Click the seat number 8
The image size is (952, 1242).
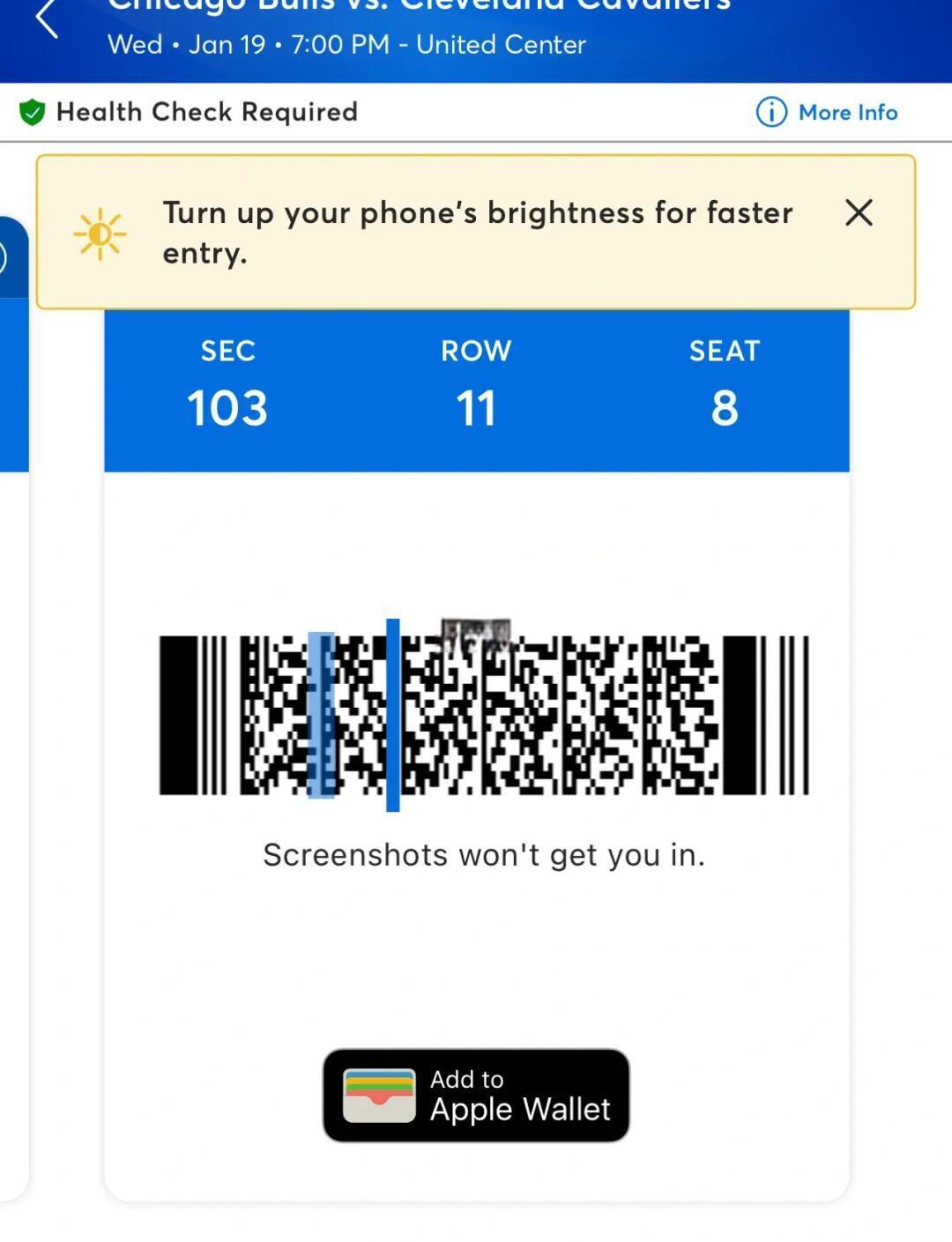tap(725, 408)
